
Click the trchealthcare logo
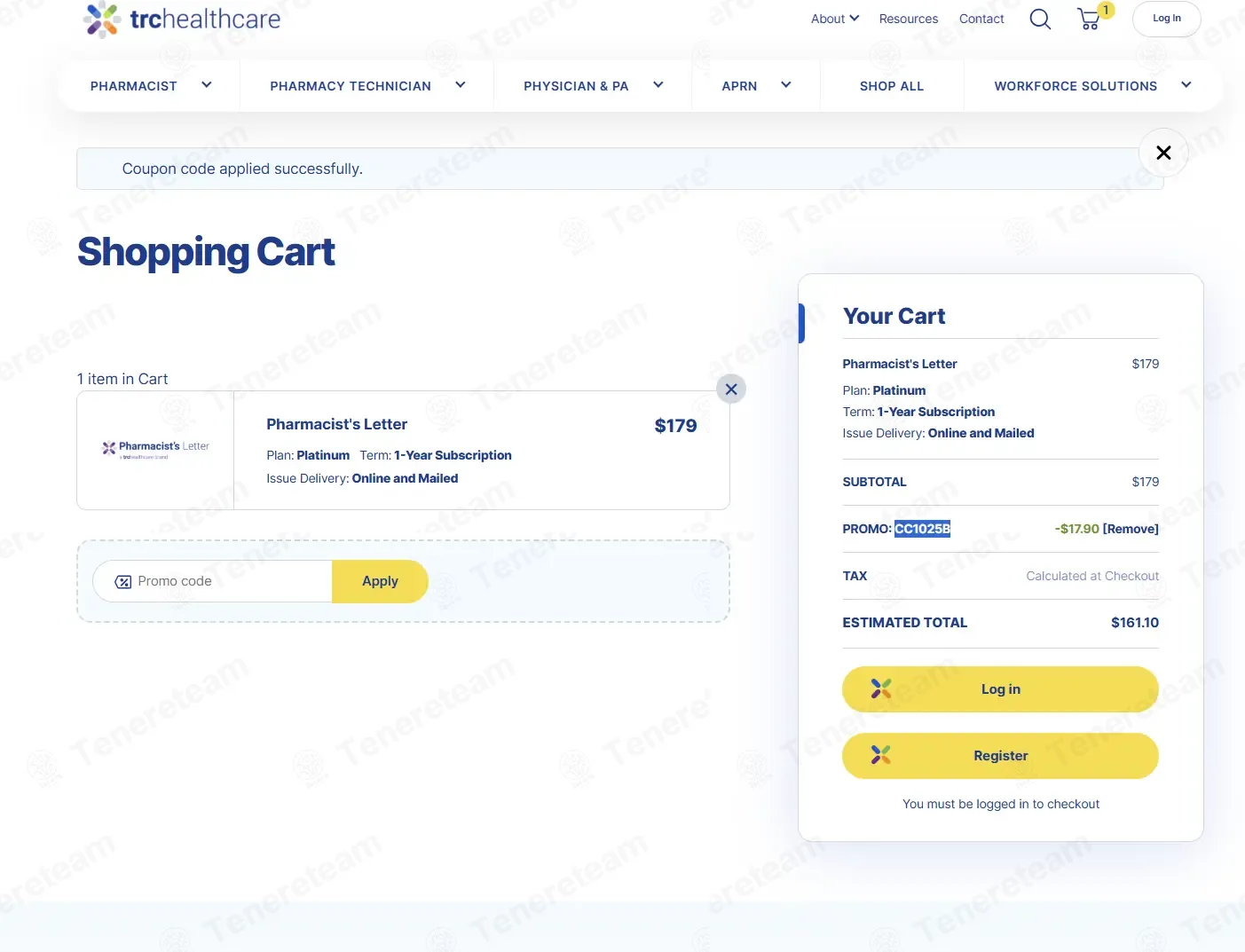(182, 20)
